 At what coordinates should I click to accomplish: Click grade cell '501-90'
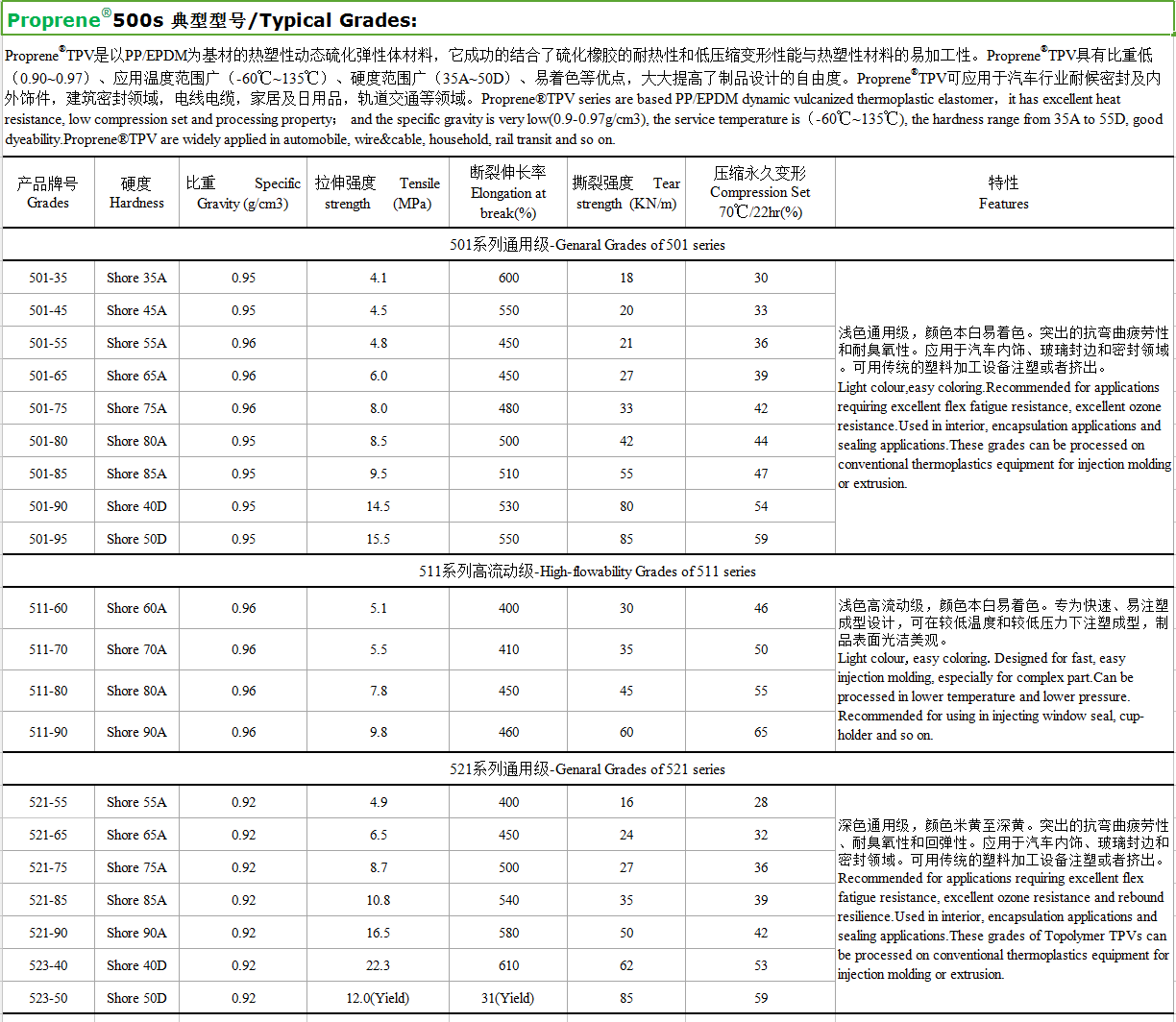click(x=48, y=506)
